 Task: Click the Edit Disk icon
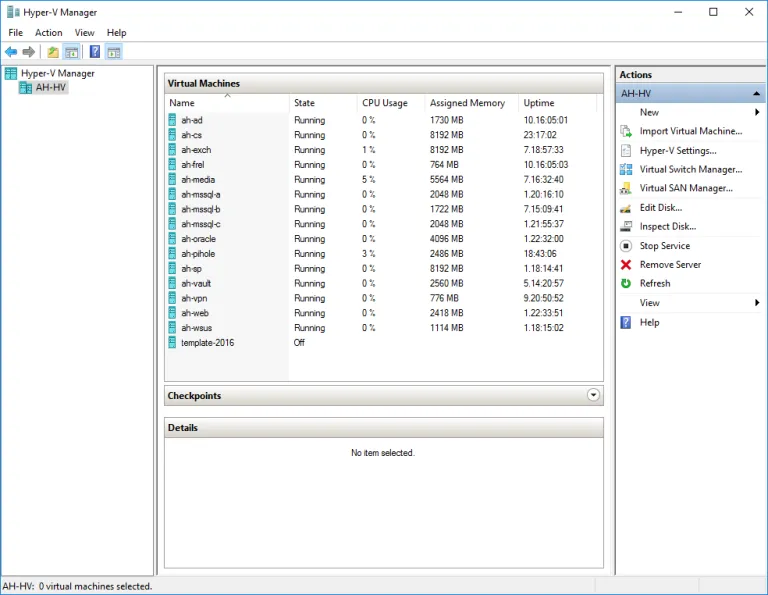coord(626,208)
